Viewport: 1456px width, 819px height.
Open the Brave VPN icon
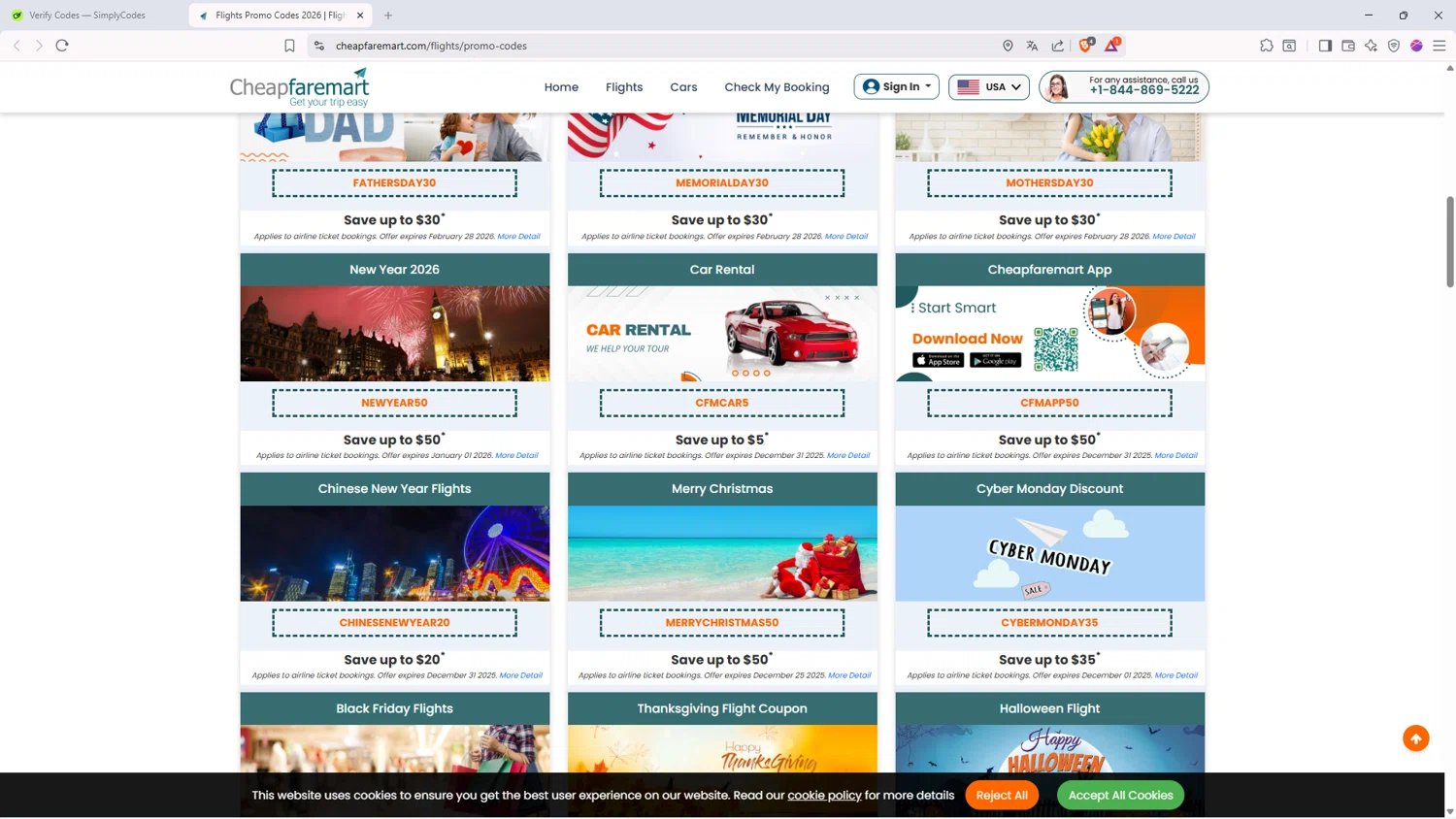[1394, 46]
